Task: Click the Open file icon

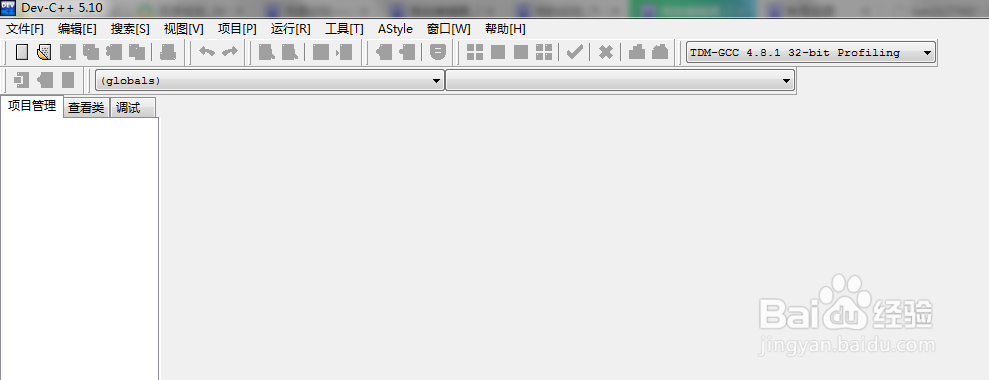Action: point(44,52)
